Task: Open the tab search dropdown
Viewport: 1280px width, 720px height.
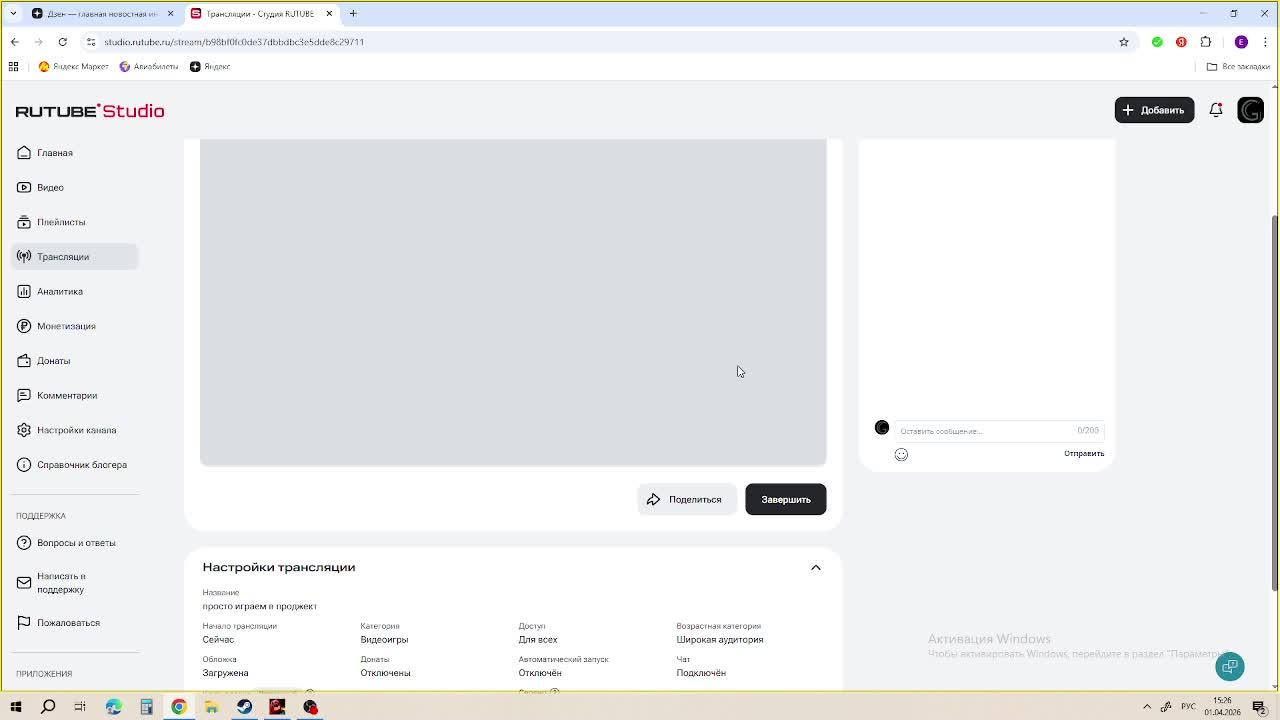Action: tap(13, 13)
